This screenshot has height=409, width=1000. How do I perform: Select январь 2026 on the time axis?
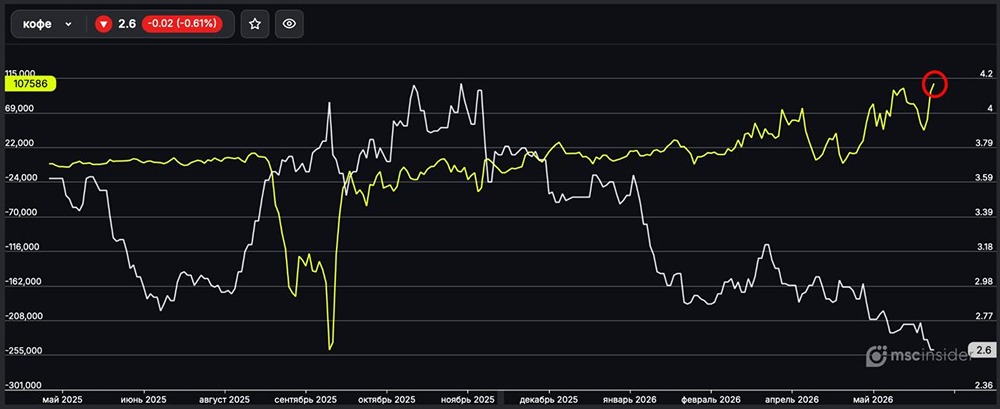[630, 399]
